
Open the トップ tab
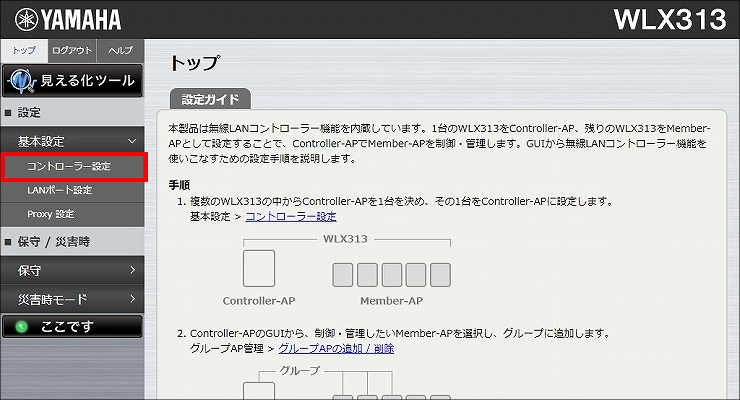coord(24,50)
